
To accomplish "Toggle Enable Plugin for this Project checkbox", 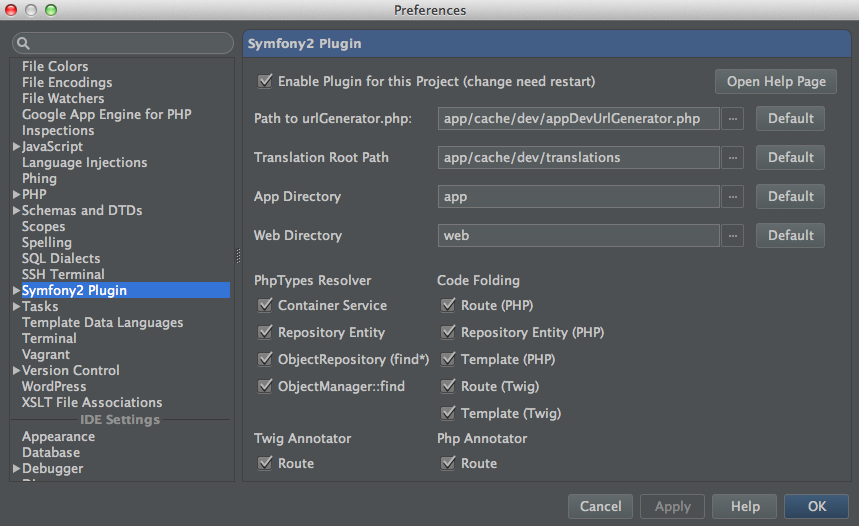I will tap(265, 81).
